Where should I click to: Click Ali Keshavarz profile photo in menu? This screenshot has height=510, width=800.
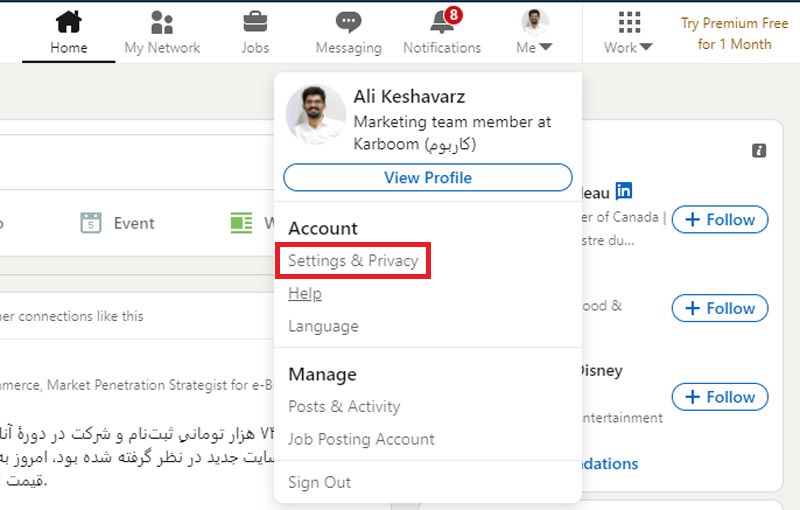tap(315, 115)
